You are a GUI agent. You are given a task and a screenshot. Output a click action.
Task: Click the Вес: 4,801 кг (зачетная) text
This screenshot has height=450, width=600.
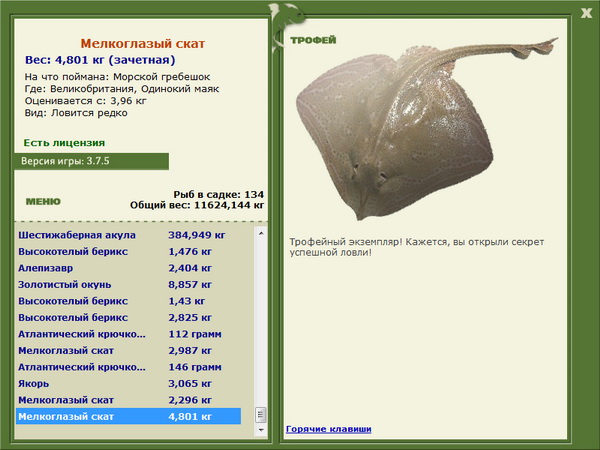tap(100, 60)
